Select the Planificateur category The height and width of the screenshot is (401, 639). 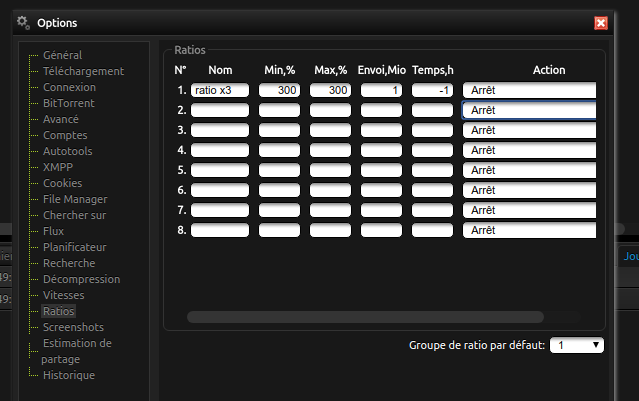point(74,247)
